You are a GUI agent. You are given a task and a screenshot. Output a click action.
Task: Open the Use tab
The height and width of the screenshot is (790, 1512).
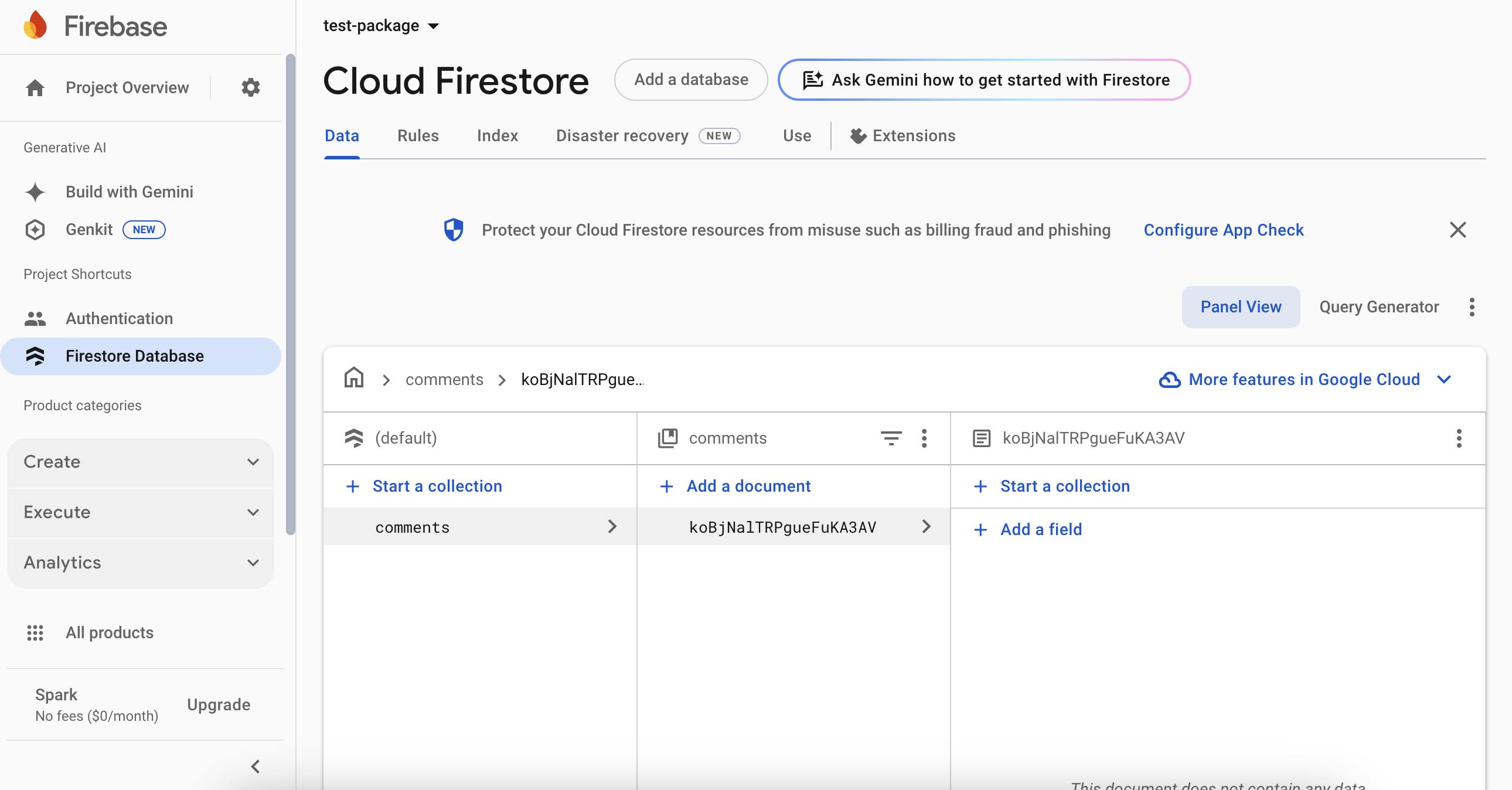tap(796, 135)
